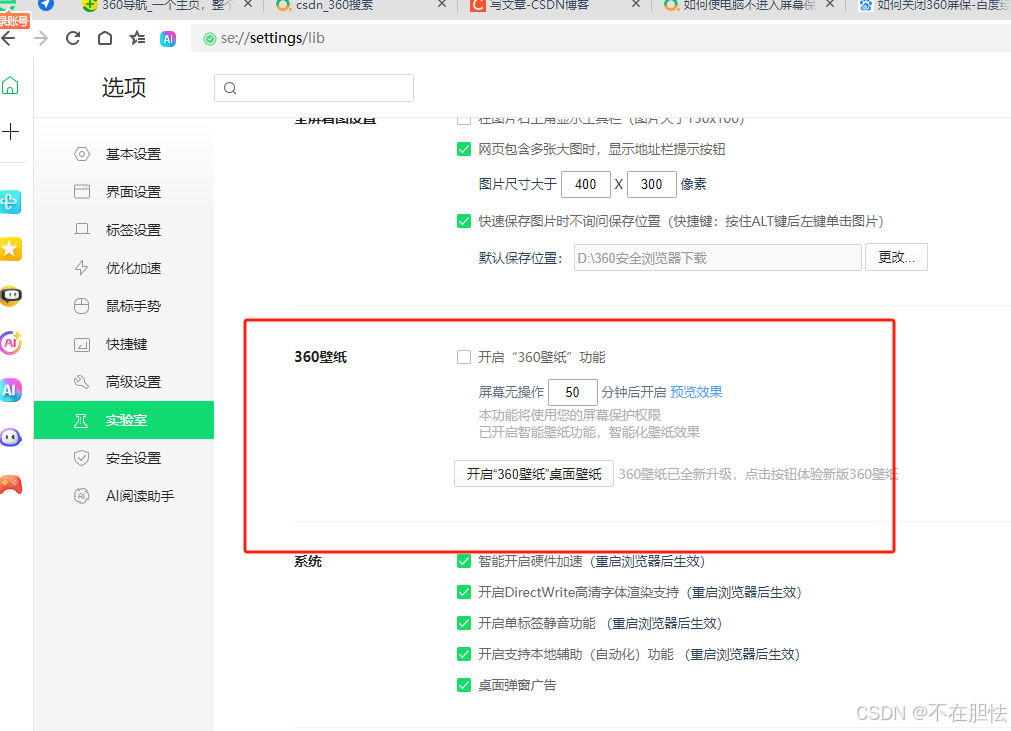This screenshot has height=731, width=1011.
Task: Open the browser home page icon
Action: pos(104,38)
